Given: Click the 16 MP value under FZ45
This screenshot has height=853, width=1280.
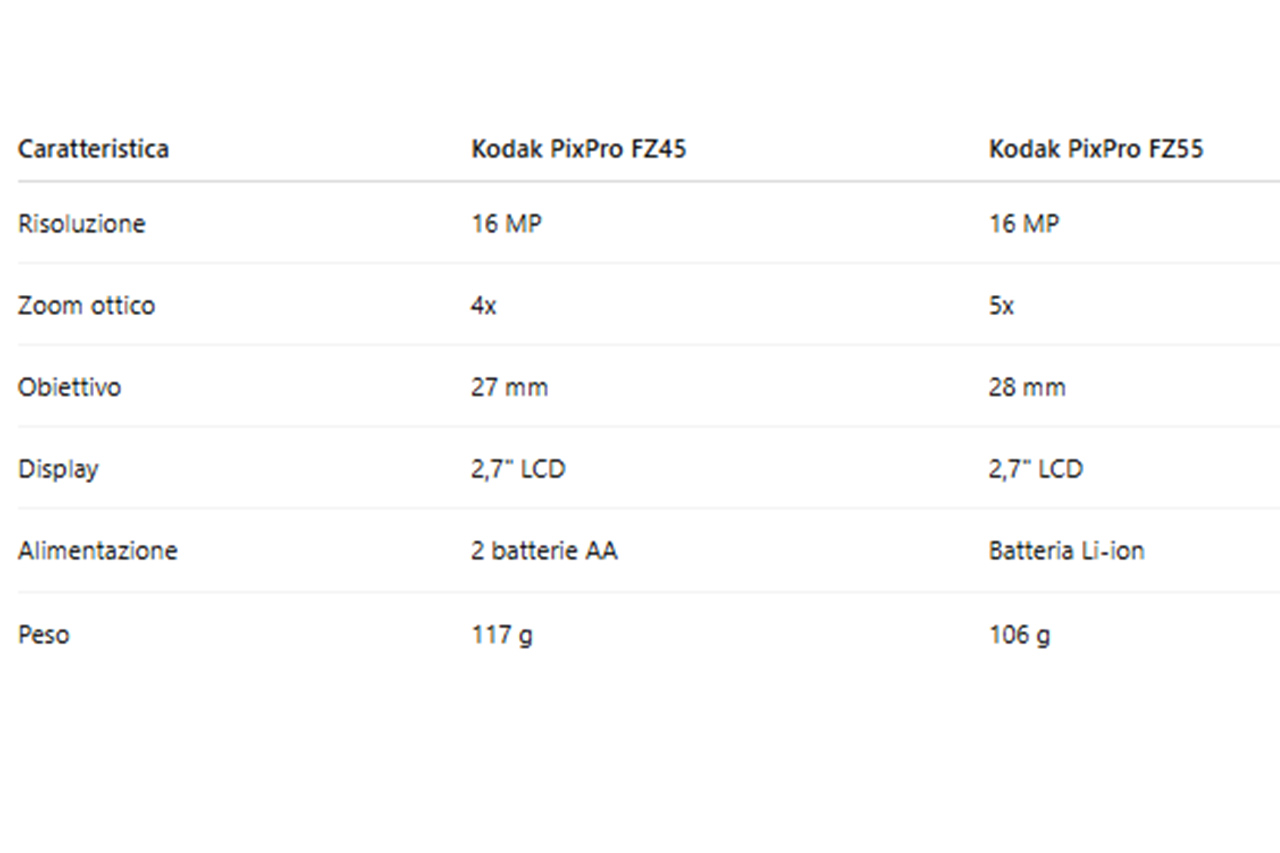Looking at the screenshot, I should coord(506,224).
